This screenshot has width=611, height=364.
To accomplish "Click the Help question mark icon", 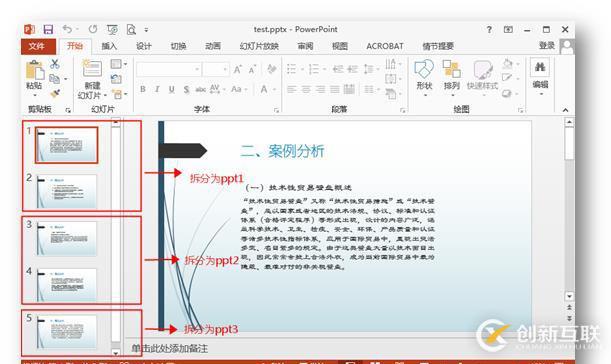I will click(489, 30).
